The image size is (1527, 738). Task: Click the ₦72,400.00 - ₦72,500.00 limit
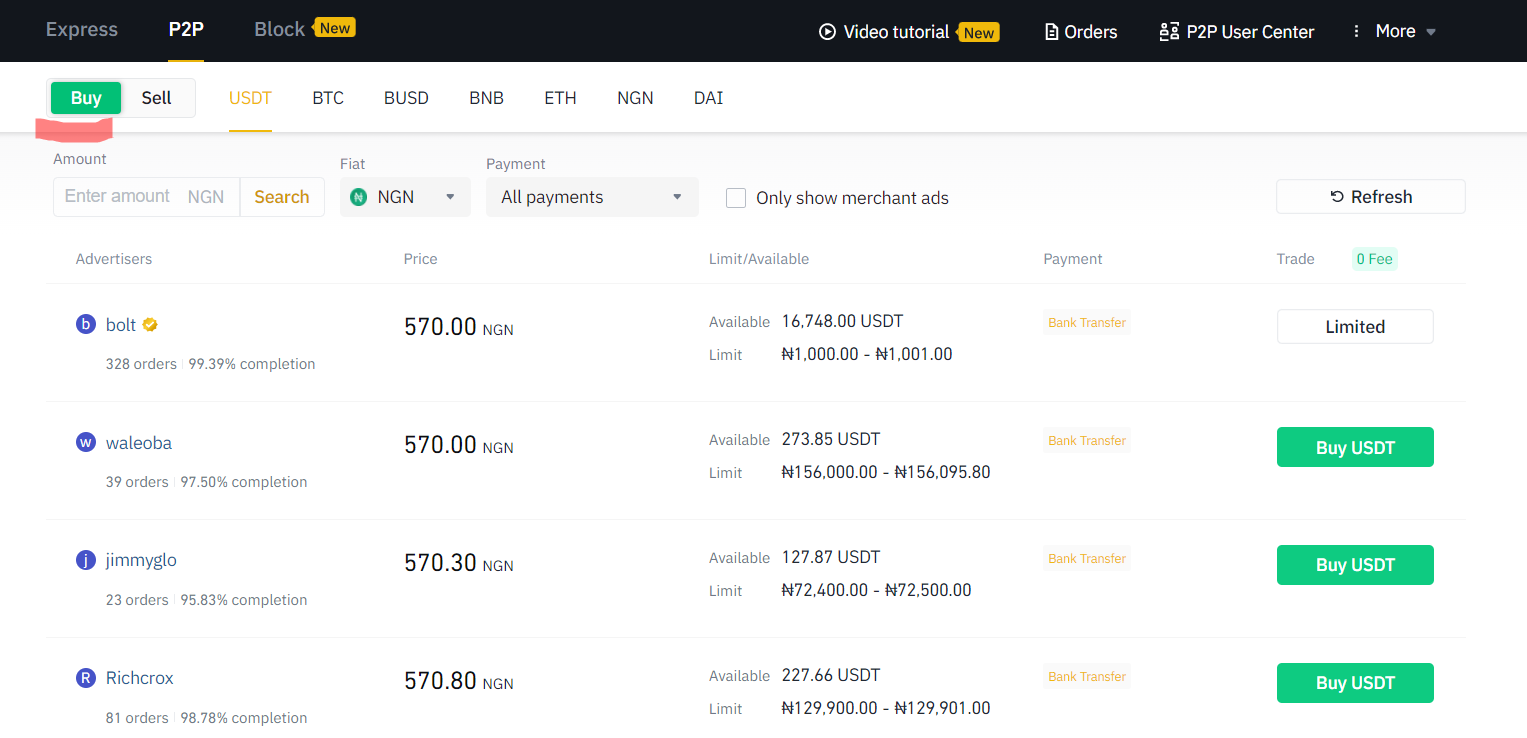[876, 590]
